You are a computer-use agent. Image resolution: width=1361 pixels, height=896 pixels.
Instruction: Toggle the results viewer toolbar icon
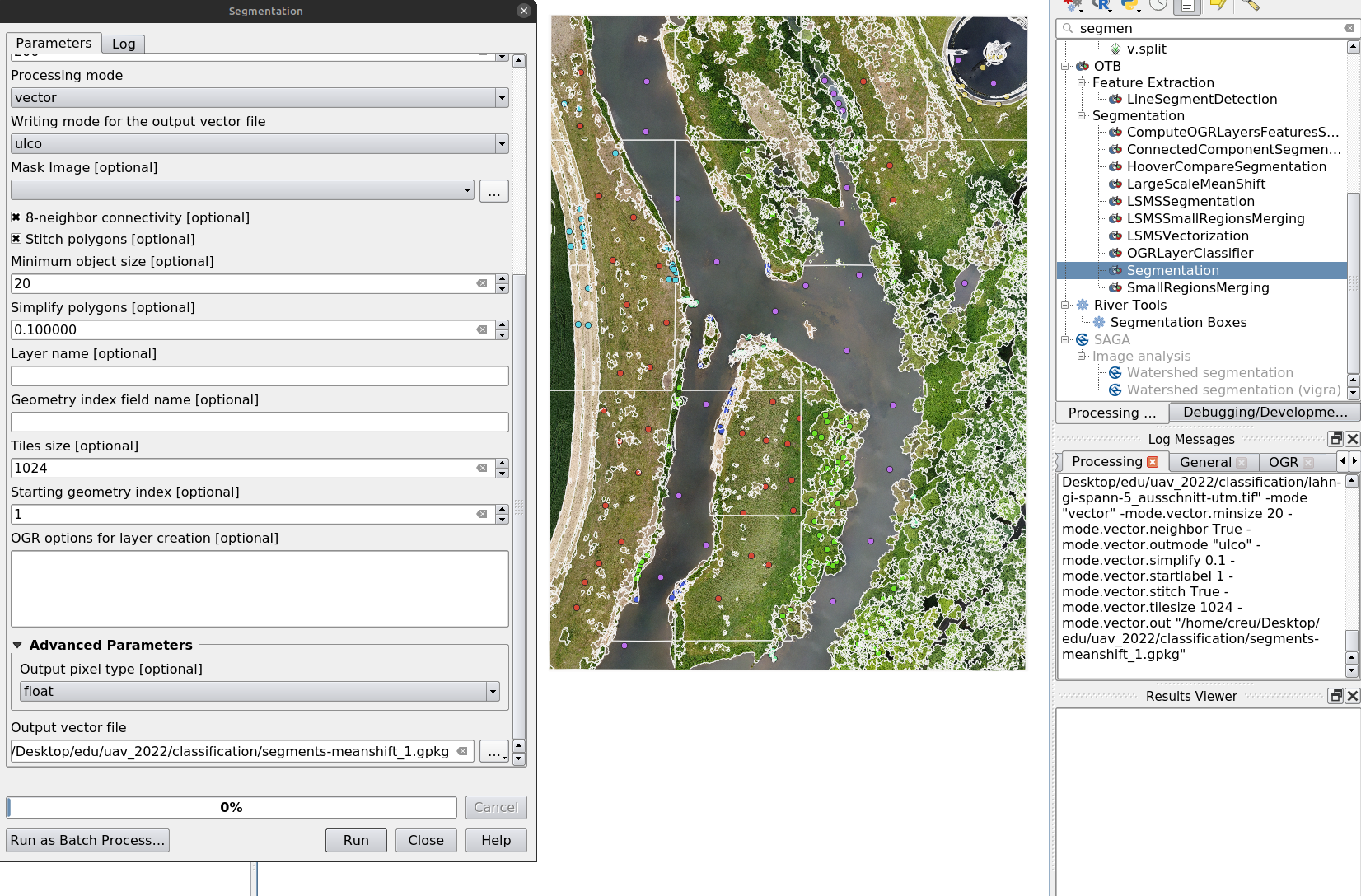click(x=1187, y=6)
